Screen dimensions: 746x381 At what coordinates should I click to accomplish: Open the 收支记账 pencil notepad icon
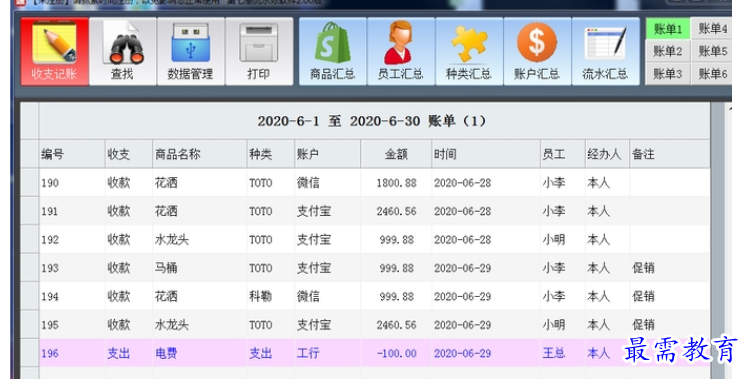(55, 51)
